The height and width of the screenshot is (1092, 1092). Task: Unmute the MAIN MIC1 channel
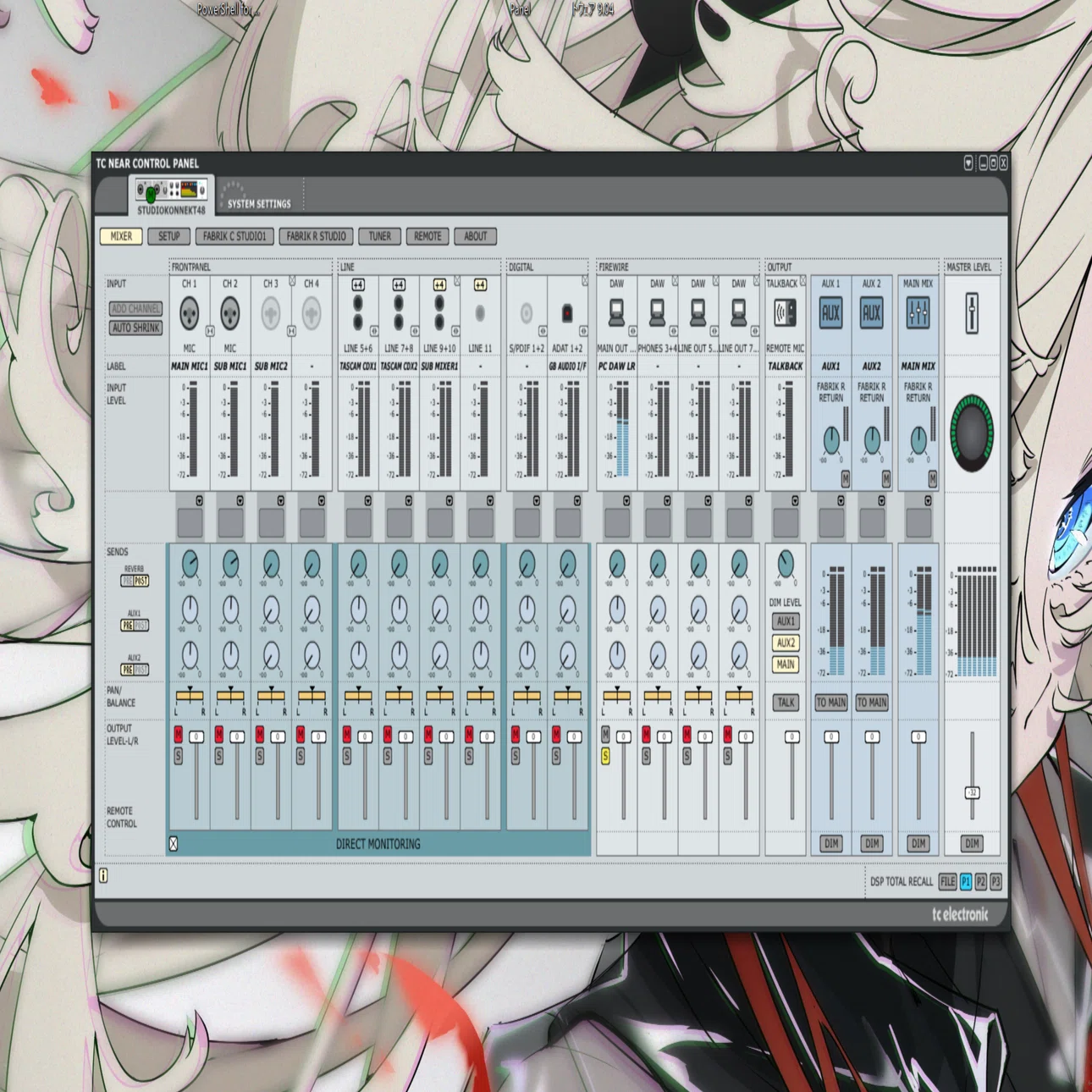(179, 734)
